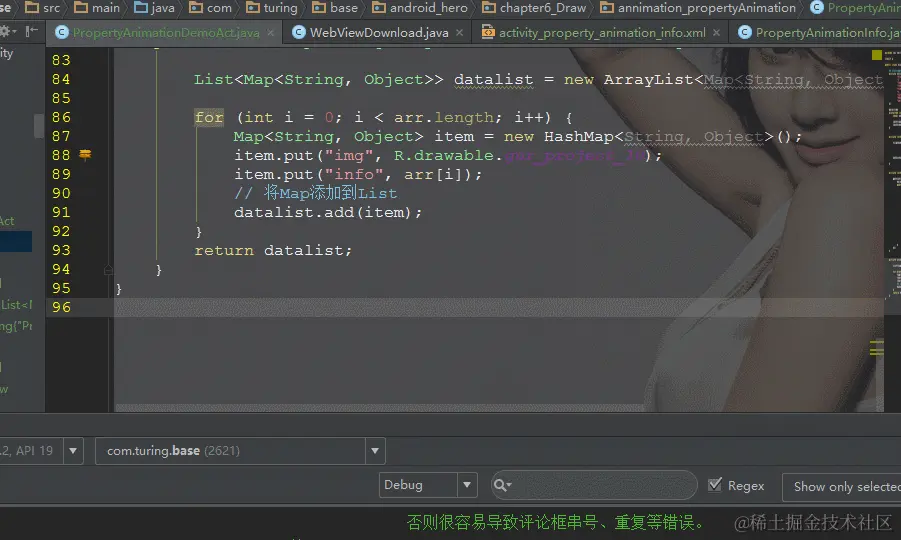Click 'ArrayList' on line 84
Image resolution: width=901 pixels, height=540 pixels.
click(x=649, y=79)
